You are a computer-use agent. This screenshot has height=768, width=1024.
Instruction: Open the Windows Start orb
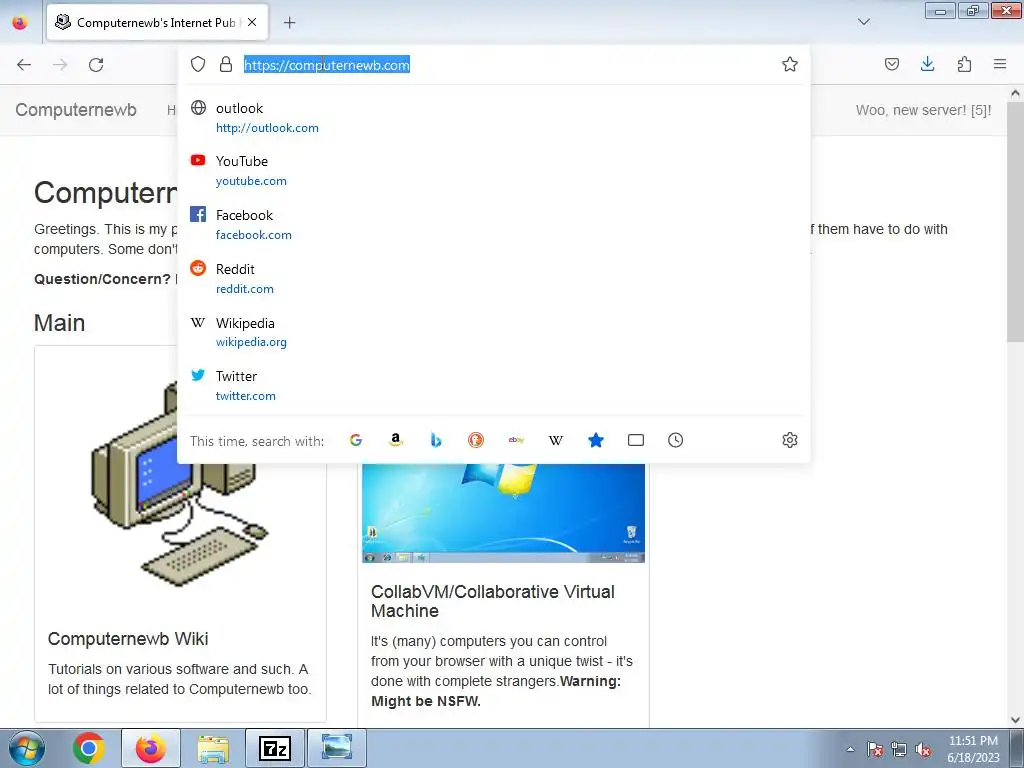coord(27,748)
